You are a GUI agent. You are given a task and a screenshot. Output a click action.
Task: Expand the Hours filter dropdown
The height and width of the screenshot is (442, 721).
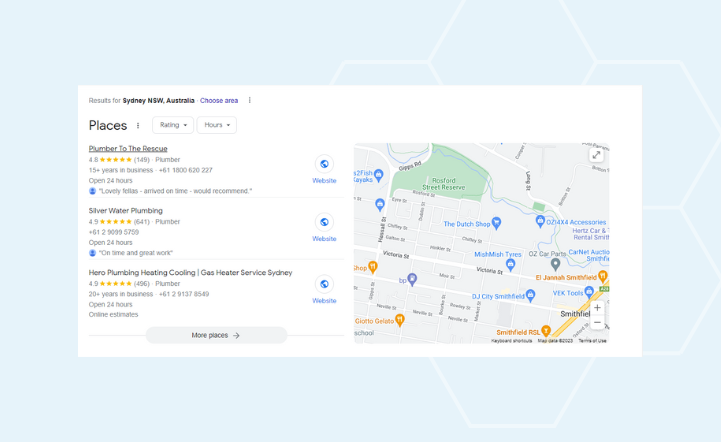coord(217,125)
